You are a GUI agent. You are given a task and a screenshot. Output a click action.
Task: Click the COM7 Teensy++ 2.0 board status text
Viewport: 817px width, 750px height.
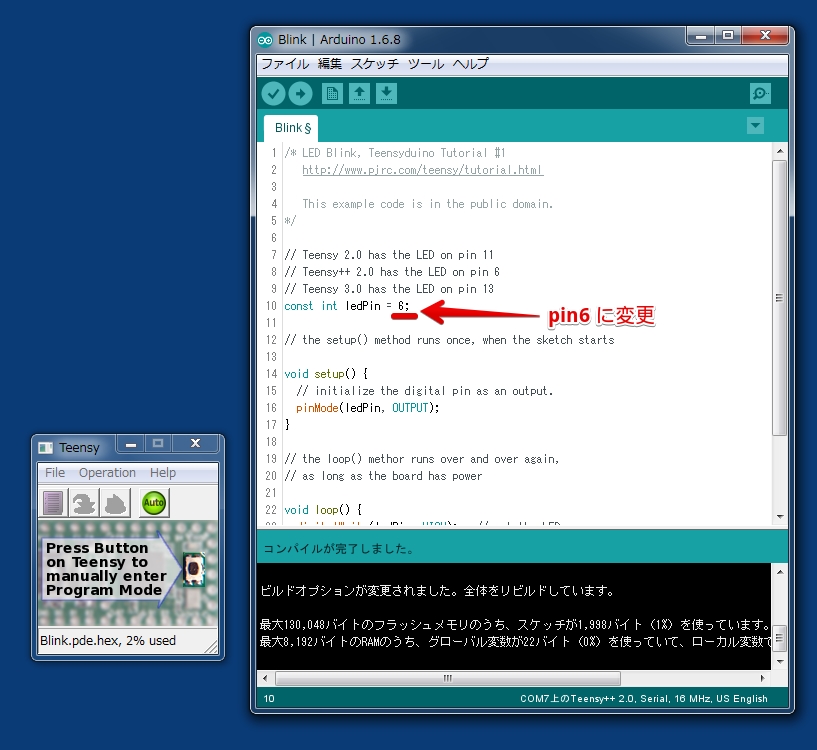[643, 699]
